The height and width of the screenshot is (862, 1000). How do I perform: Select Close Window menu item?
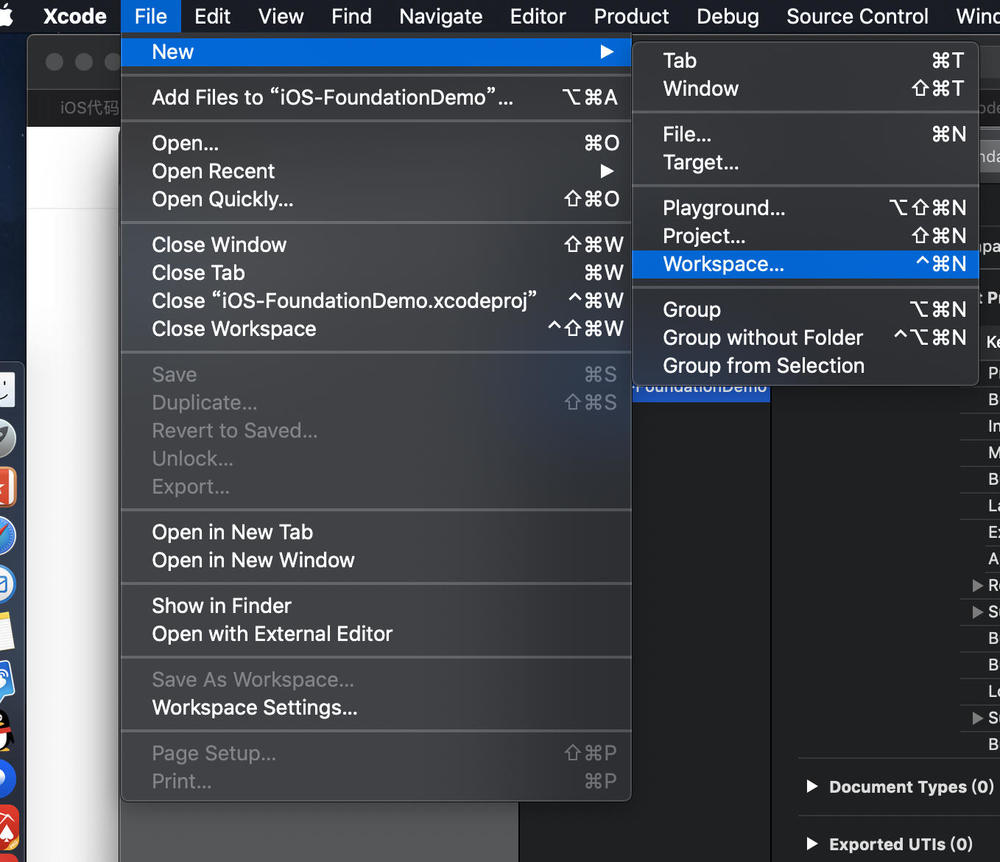[x=376, y=244]
